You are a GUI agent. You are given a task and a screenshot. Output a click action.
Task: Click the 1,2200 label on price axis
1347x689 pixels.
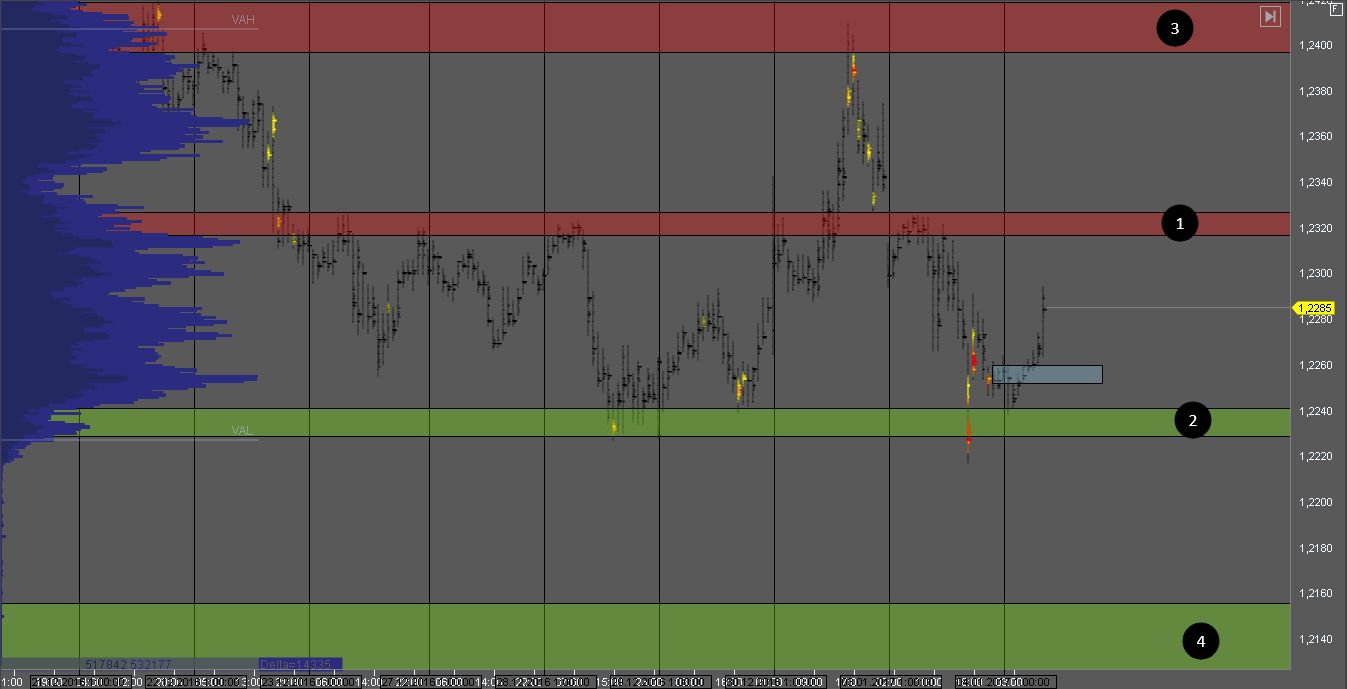1316,502
